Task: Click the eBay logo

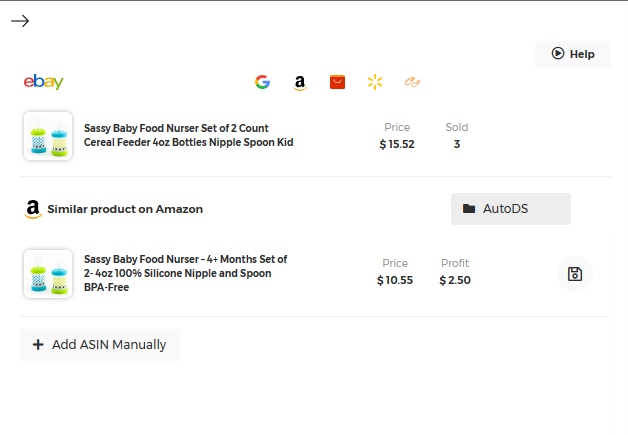Action: [x=44, y=82]
